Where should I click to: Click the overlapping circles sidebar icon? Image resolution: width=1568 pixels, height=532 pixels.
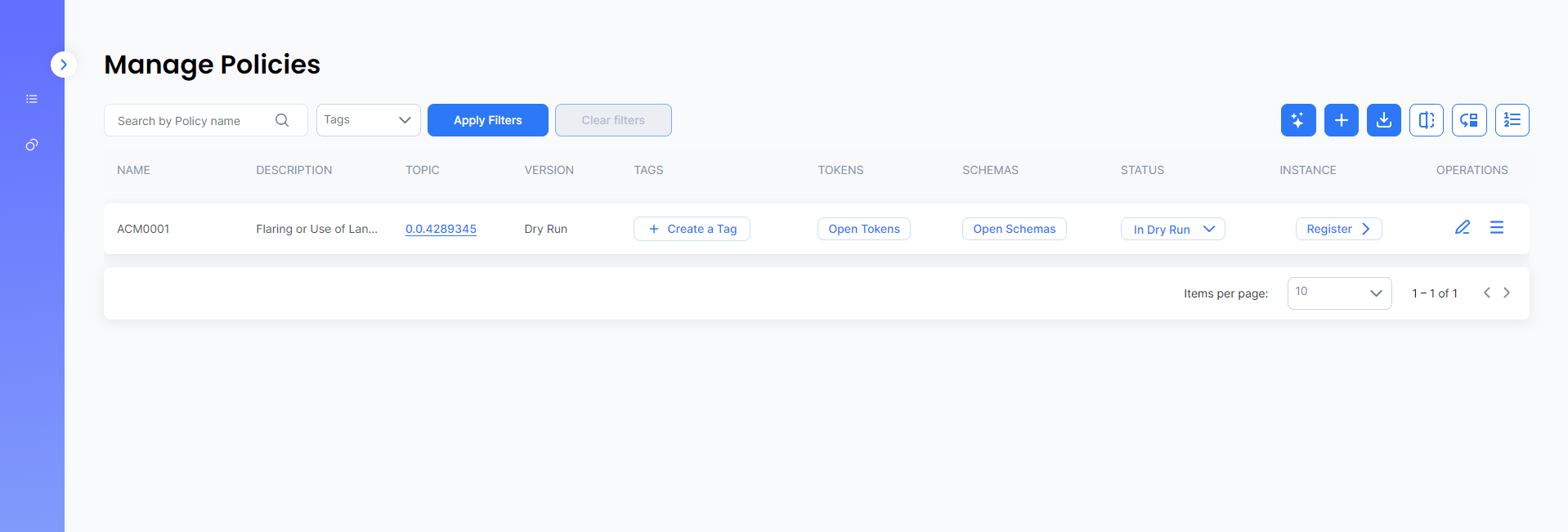tap(32, 145)
